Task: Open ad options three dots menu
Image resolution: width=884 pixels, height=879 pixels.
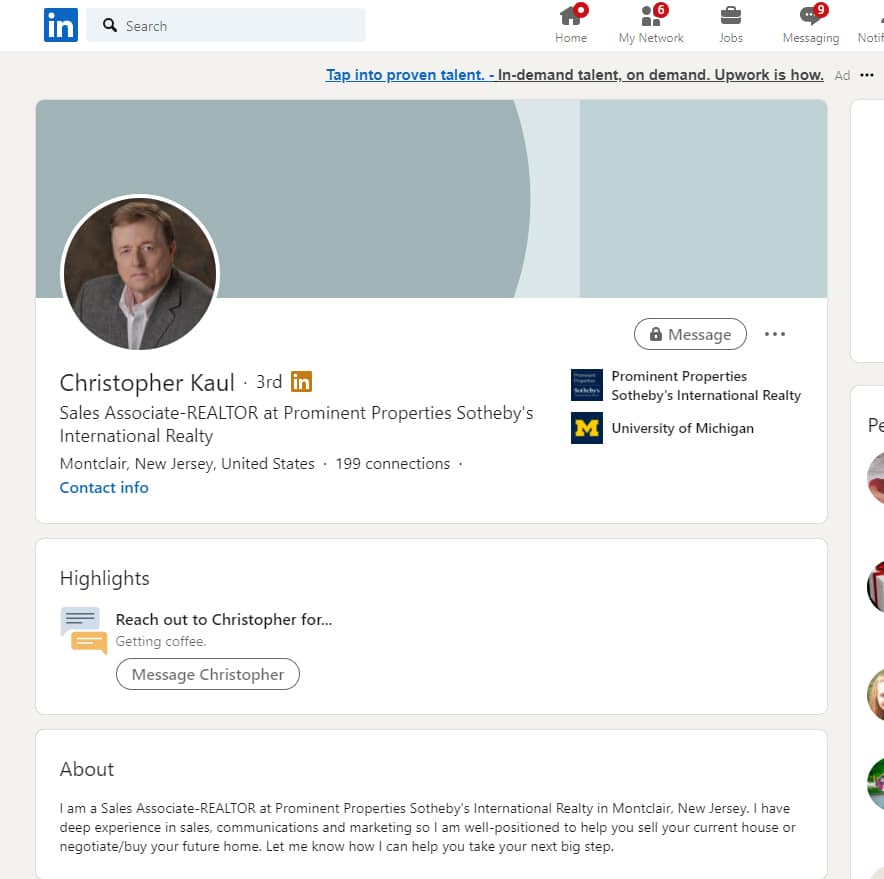Action: pyautogui.click(x=867, y=75)
